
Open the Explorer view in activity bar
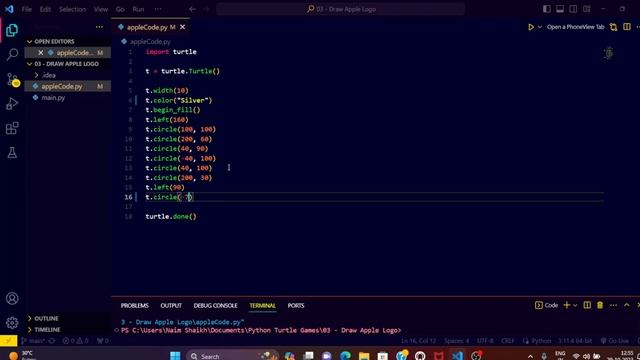pyautogui.click(x=12, y=30)
